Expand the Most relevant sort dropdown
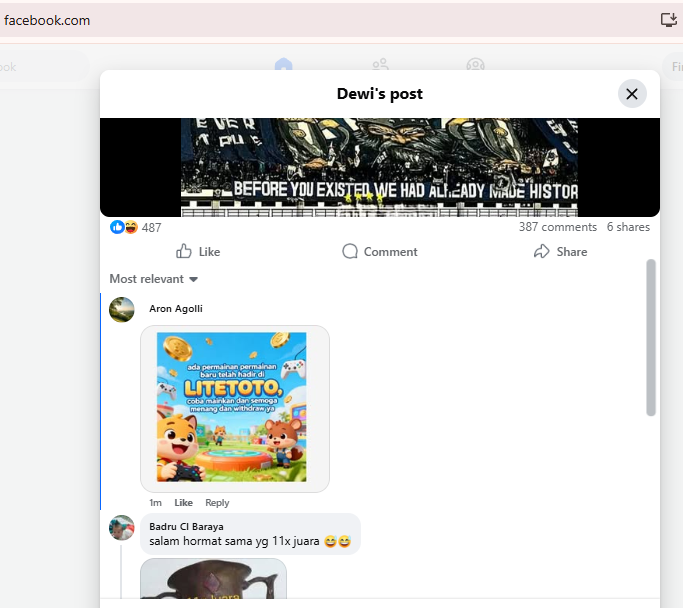The height and width of the screenshot is (608, 683). pyautogui.click(x=154, y=279)
